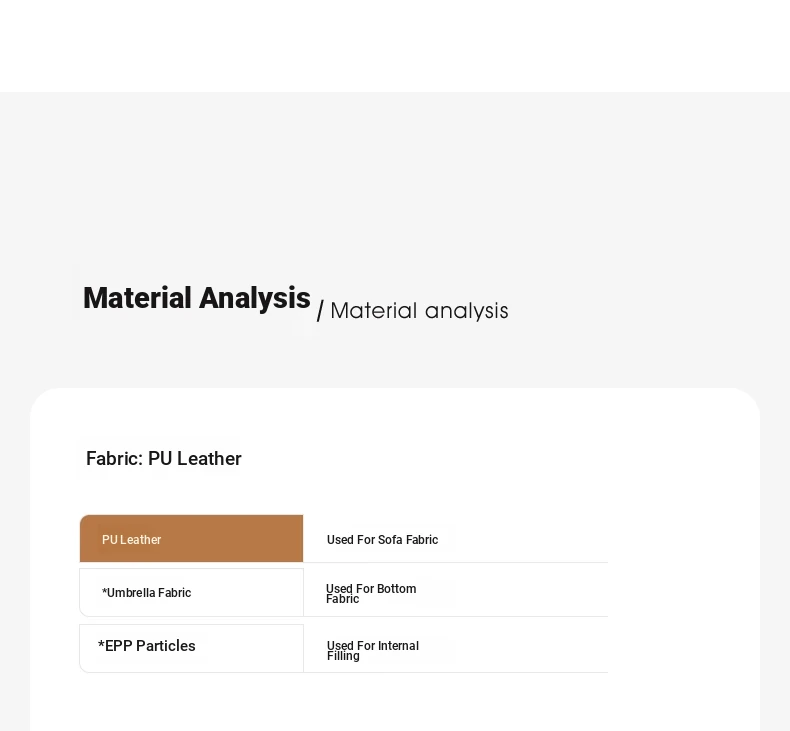Click the asterisk before "Umbrella Fabric"

tap(104, 591)
